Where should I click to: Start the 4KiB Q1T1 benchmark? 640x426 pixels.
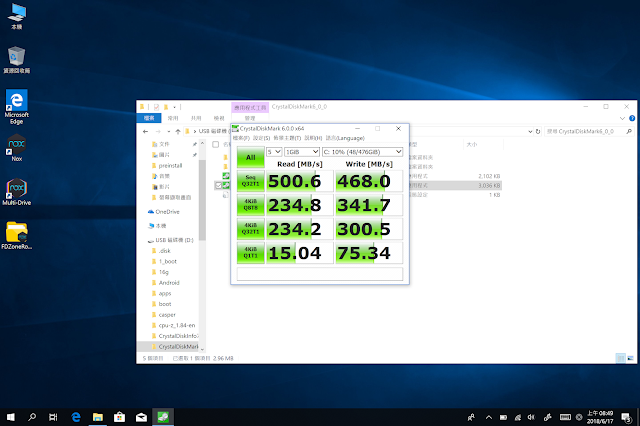[251, 253]
